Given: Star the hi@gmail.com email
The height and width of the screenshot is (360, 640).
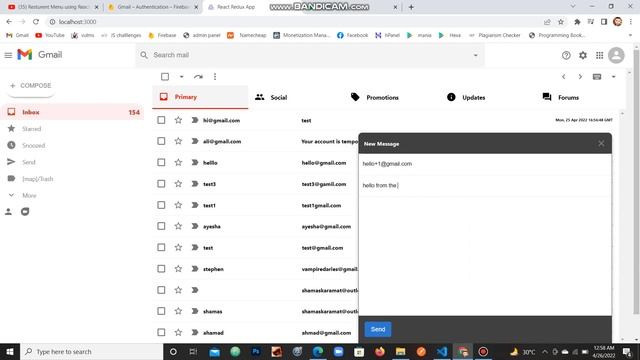Looking at the screenshot, I should [x=178, y=120].
